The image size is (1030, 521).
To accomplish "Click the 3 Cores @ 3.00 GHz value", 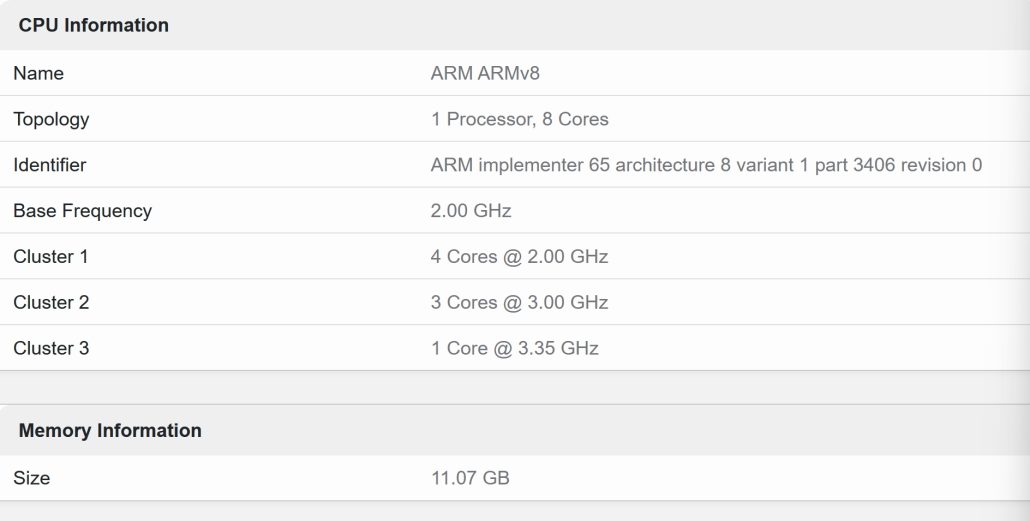I will point(519,302).
